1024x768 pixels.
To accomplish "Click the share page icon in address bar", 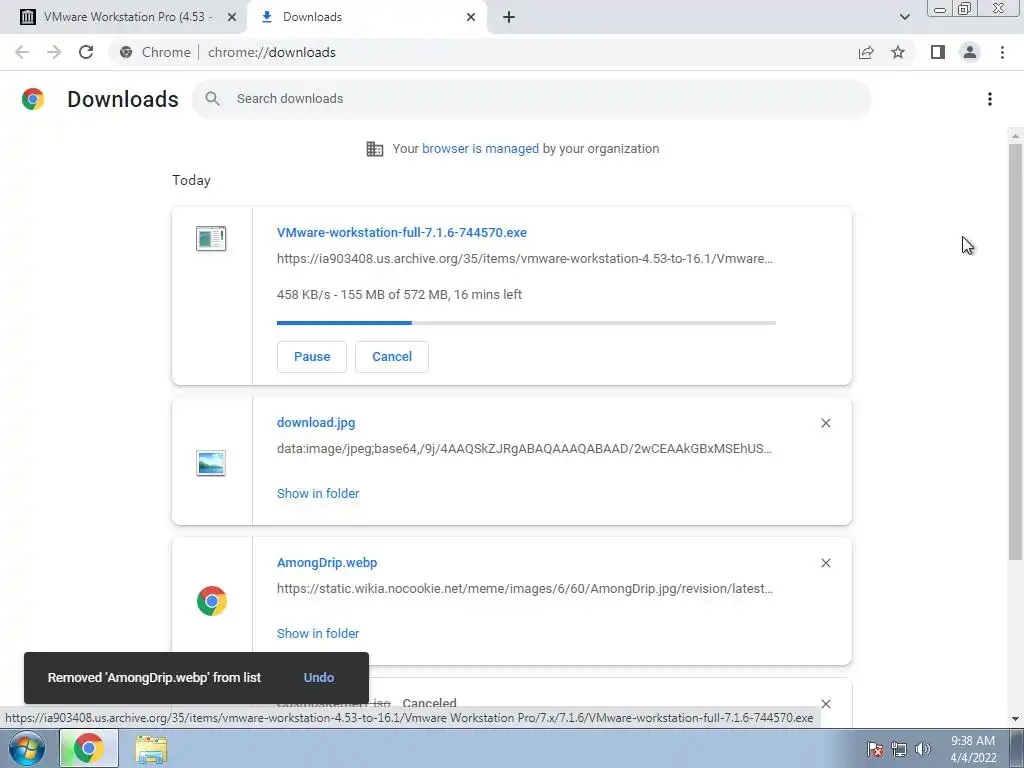I will pos(866,52).
